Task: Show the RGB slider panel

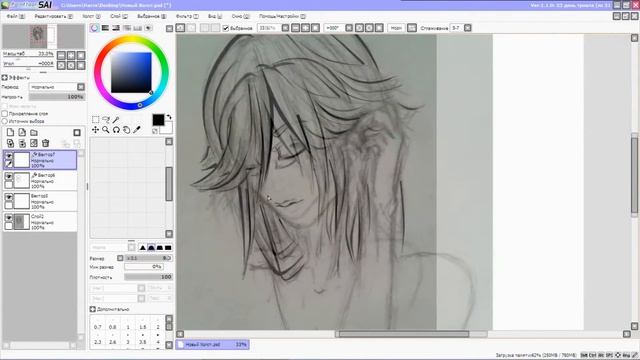Action: click(105, 28)
